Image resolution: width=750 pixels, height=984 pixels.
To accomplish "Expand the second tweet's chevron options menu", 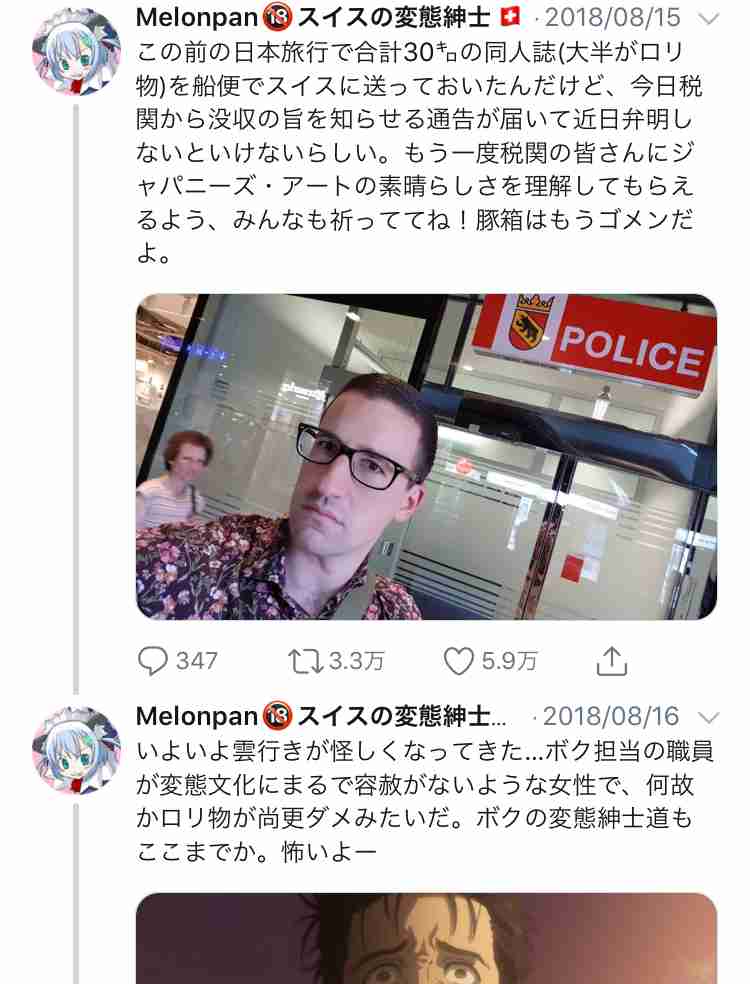I will click(x=708, y=717).
